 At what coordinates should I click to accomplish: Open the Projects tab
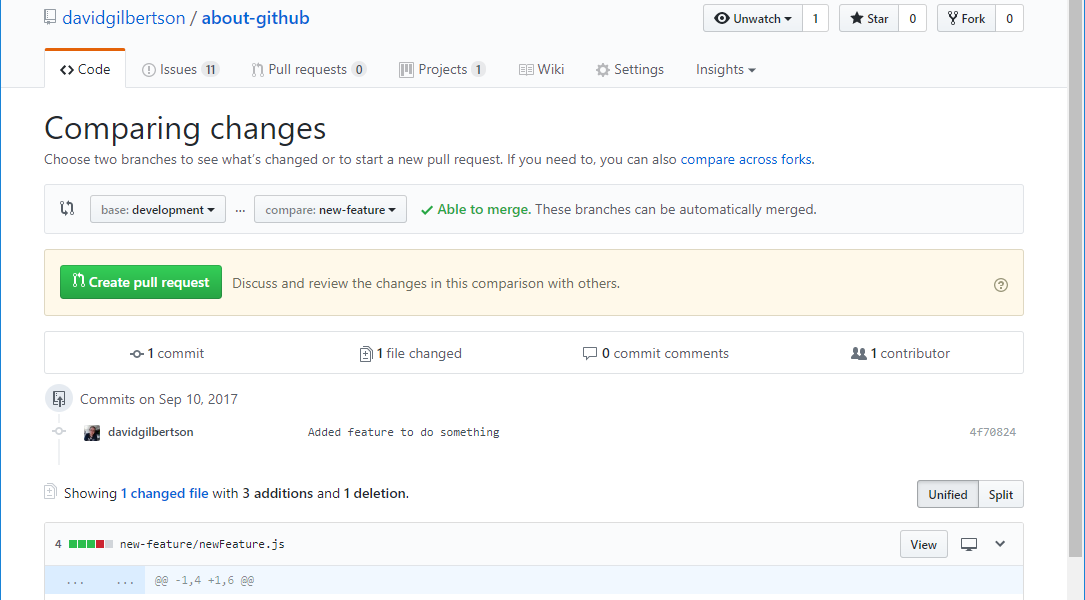(x=442, y=69)
